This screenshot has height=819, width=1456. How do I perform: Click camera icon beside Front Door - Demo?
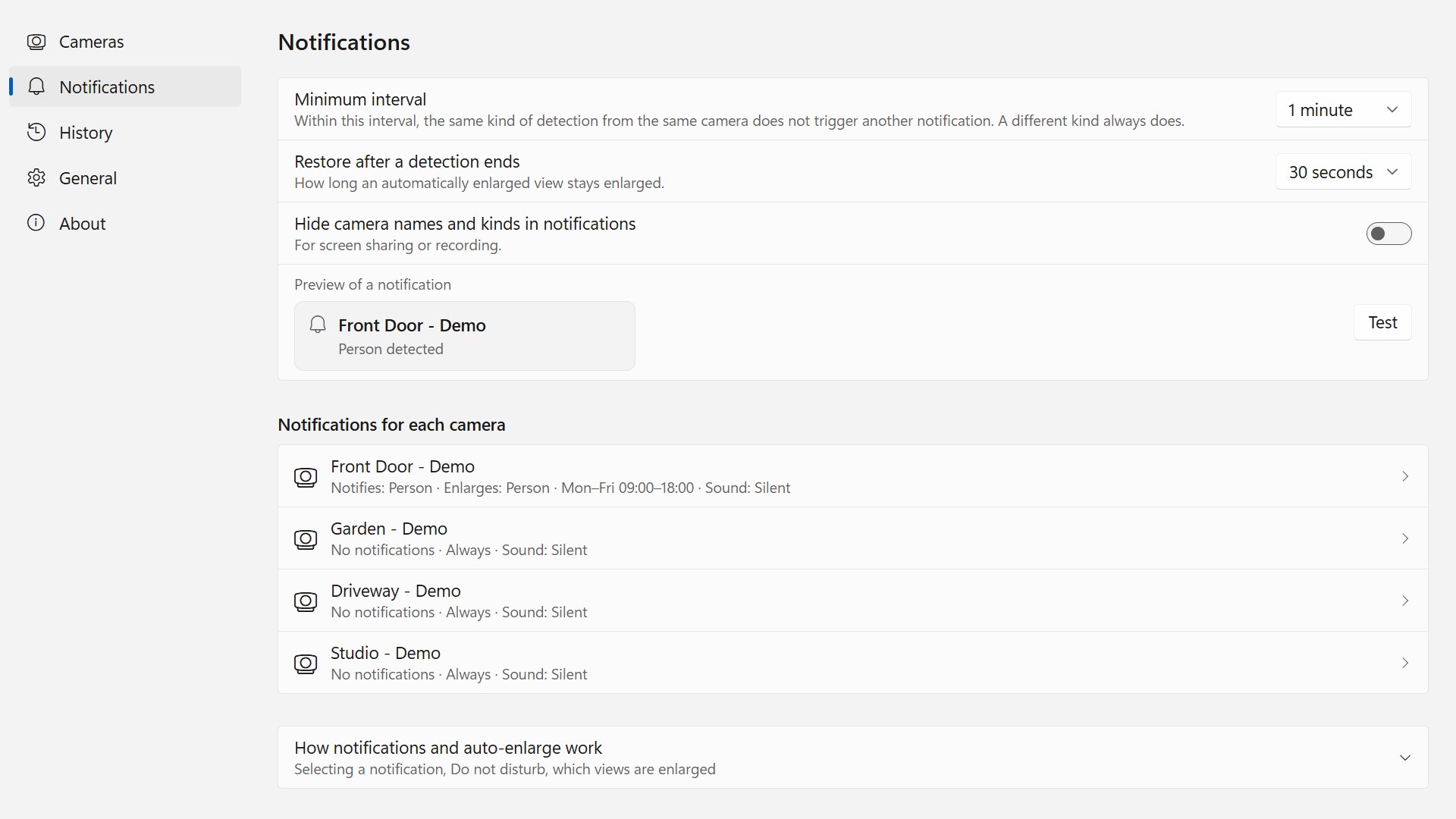[x=306, y=477]
